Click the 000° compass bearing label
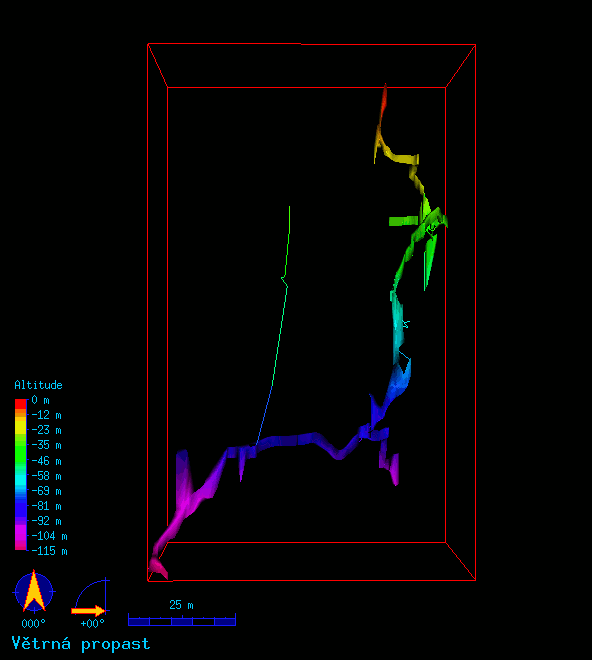592x660 pixels. pyautogui.click(x=34, y=623)
